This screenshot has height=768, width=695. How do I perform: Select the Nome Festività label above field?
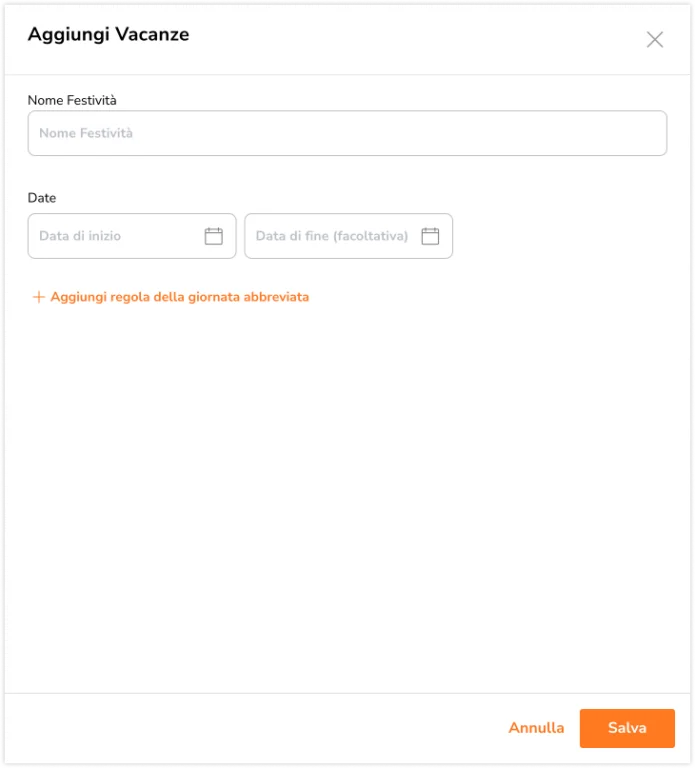[x=72, y=100]
